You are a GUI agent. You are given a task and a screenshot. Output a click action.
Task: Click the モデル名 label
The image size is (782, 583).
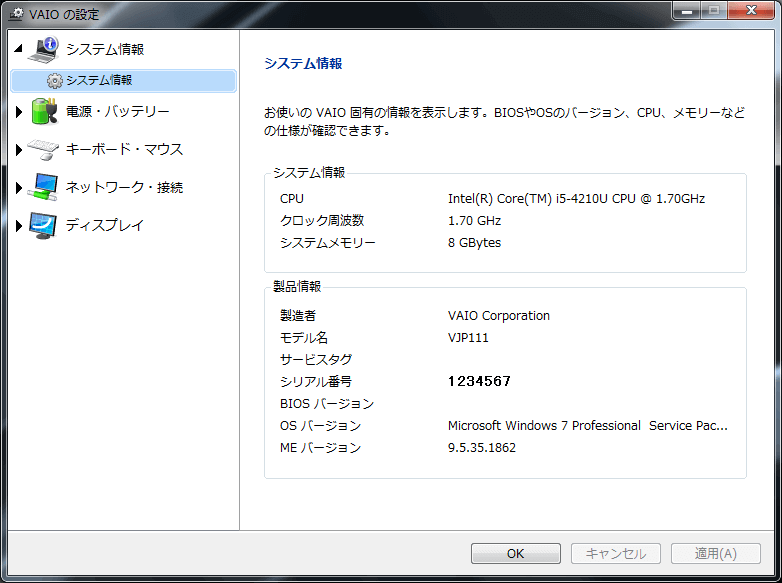click(304, 338)
